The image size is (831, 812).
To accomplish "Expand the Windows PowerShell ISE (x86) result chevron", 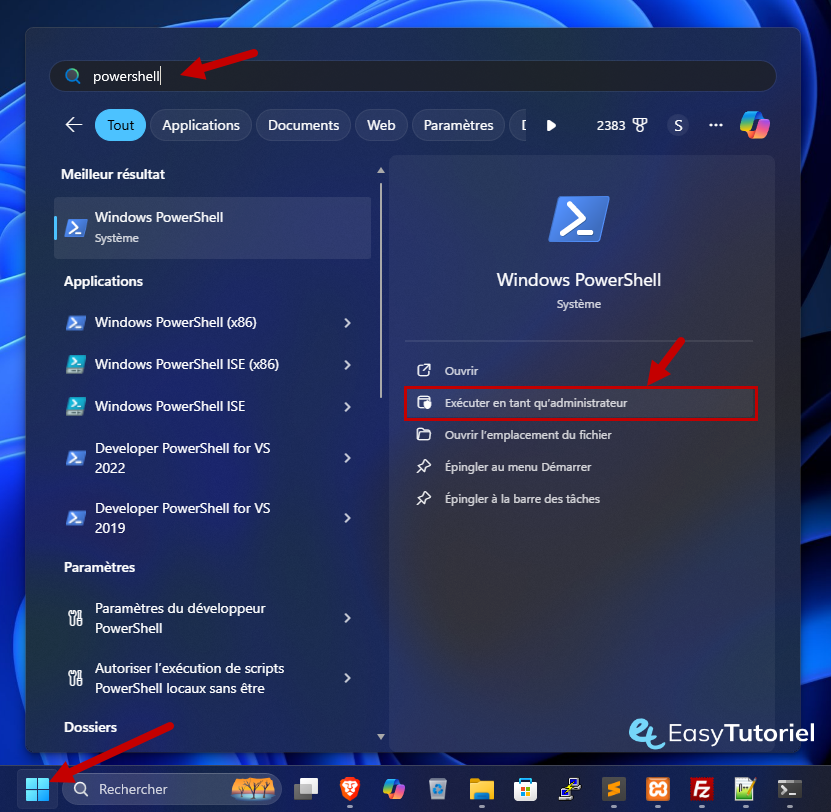I will [x=348, y=364].
